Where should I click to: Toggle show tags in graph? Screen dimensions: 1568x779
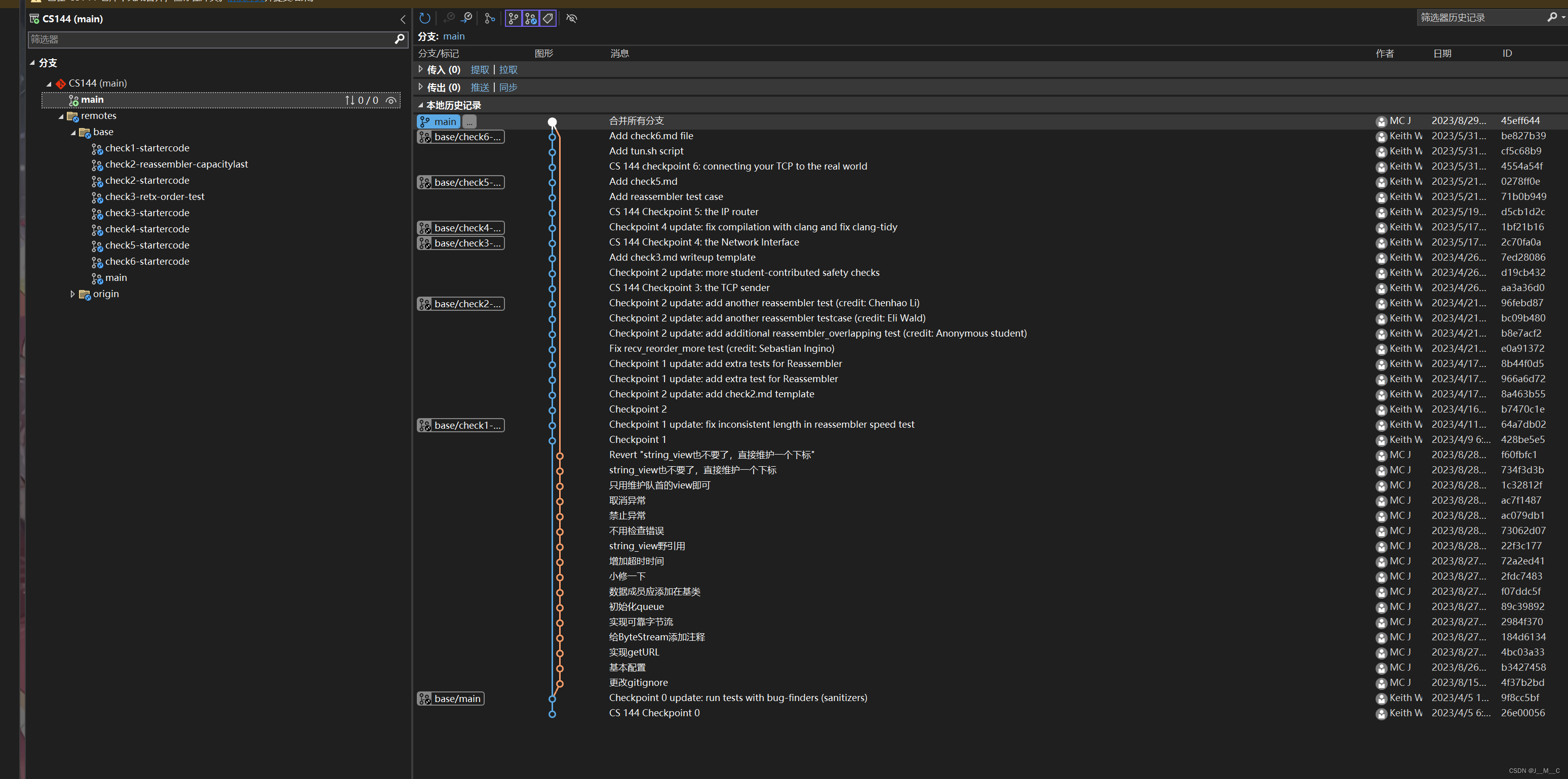[548, 18]
